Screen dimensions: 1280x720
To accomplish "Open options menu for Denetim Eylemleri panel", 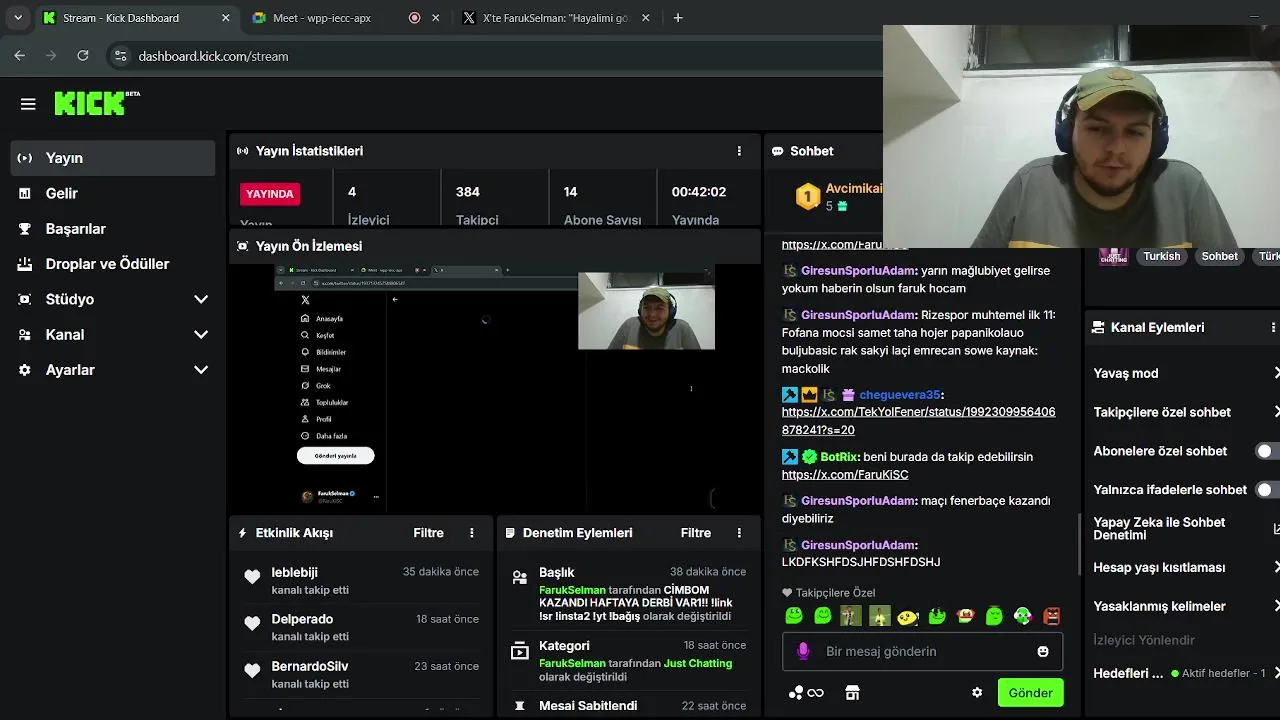I will coord(739,533).
